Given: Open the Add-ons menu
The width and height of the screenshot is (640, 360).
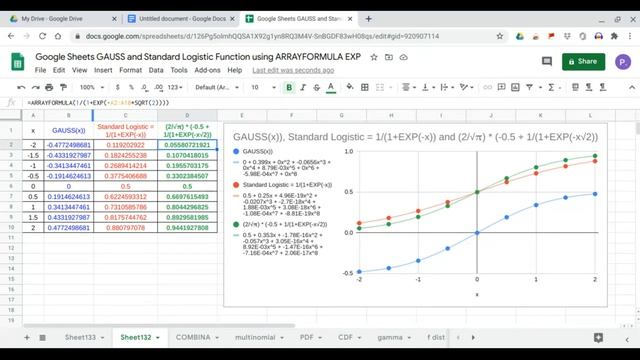Looking at the screenshot, I should coord(207,70).
